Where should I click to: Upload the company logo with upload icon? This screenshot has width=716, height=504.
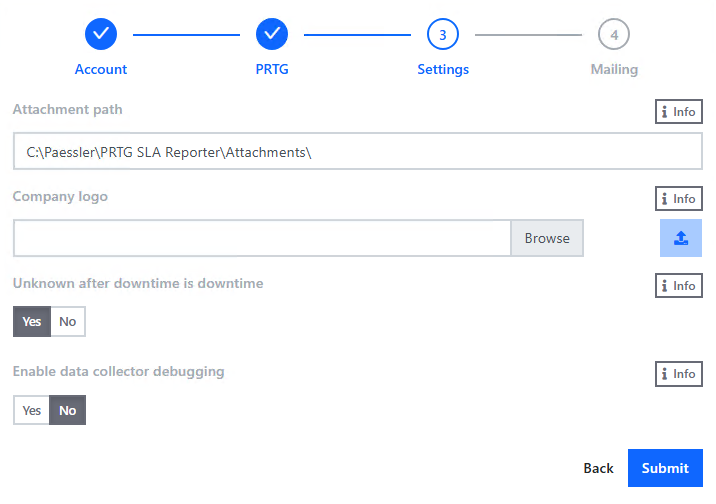[x=680, y=238]
